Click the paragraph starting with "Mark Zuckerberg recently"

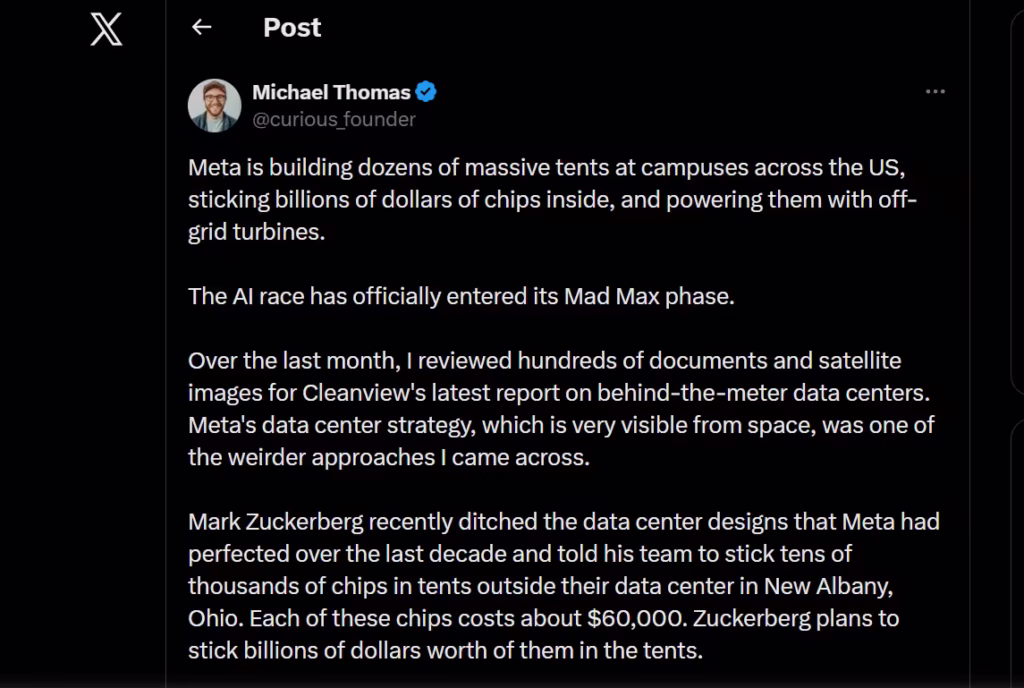click(x=564, y=586)
